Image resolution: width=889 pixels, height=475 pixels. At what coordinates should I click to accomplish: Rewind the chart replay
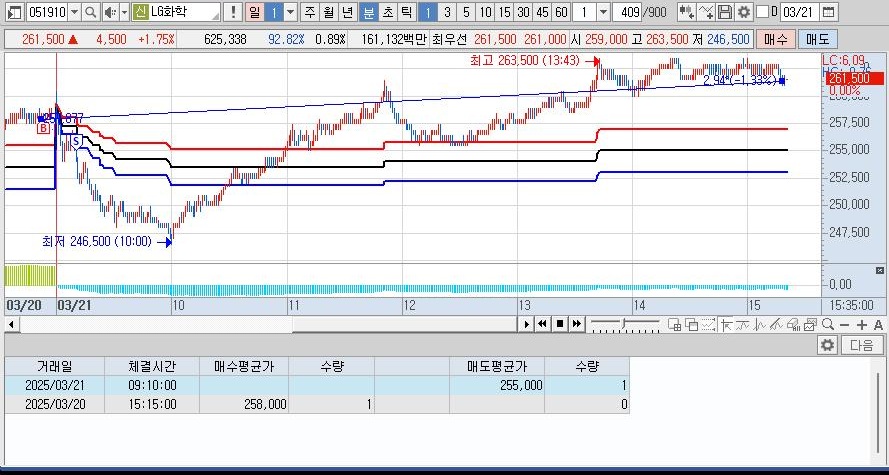tap(543, 324)
